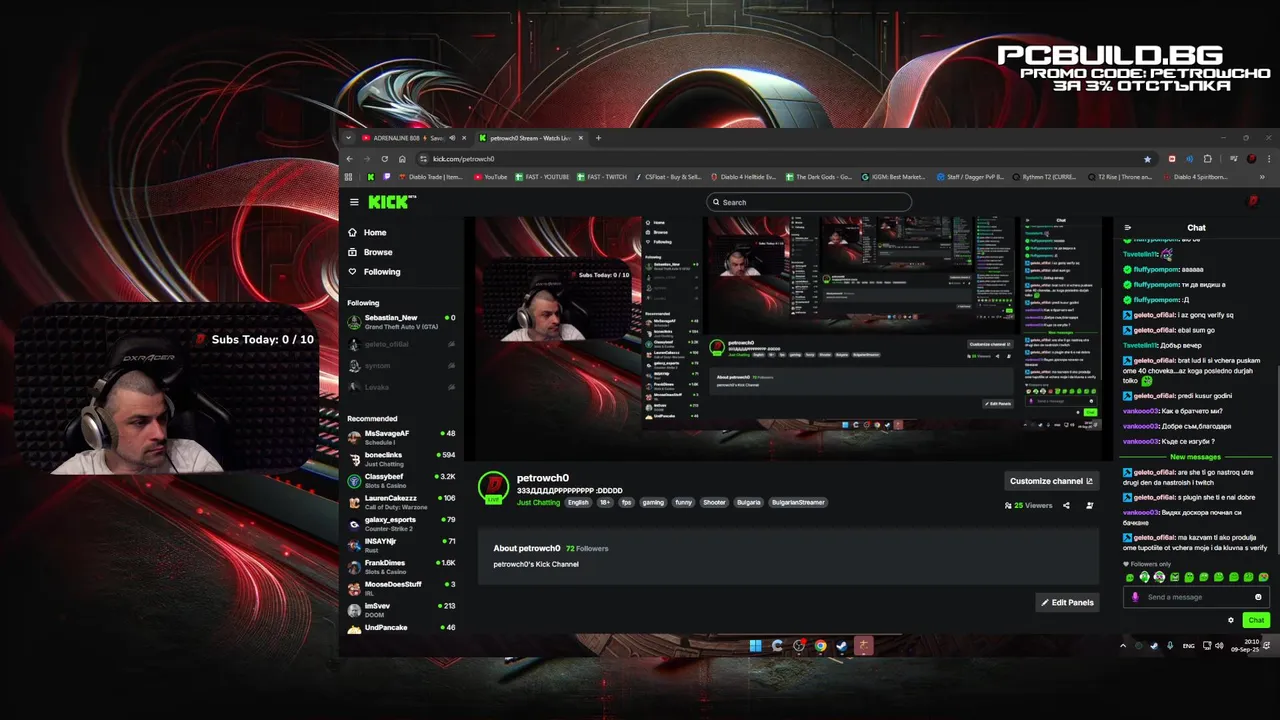The image size is (1280, 720).
Task: Click browser home icon
Action: 402,159
